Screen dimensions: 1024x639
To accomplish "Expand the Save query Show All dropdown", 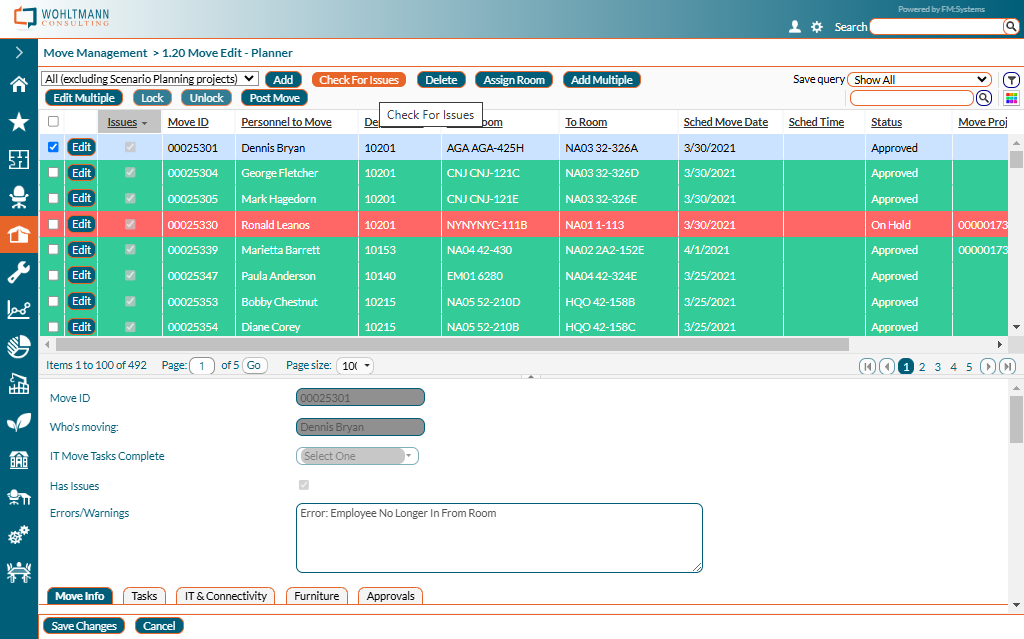I will click(918, 80).
